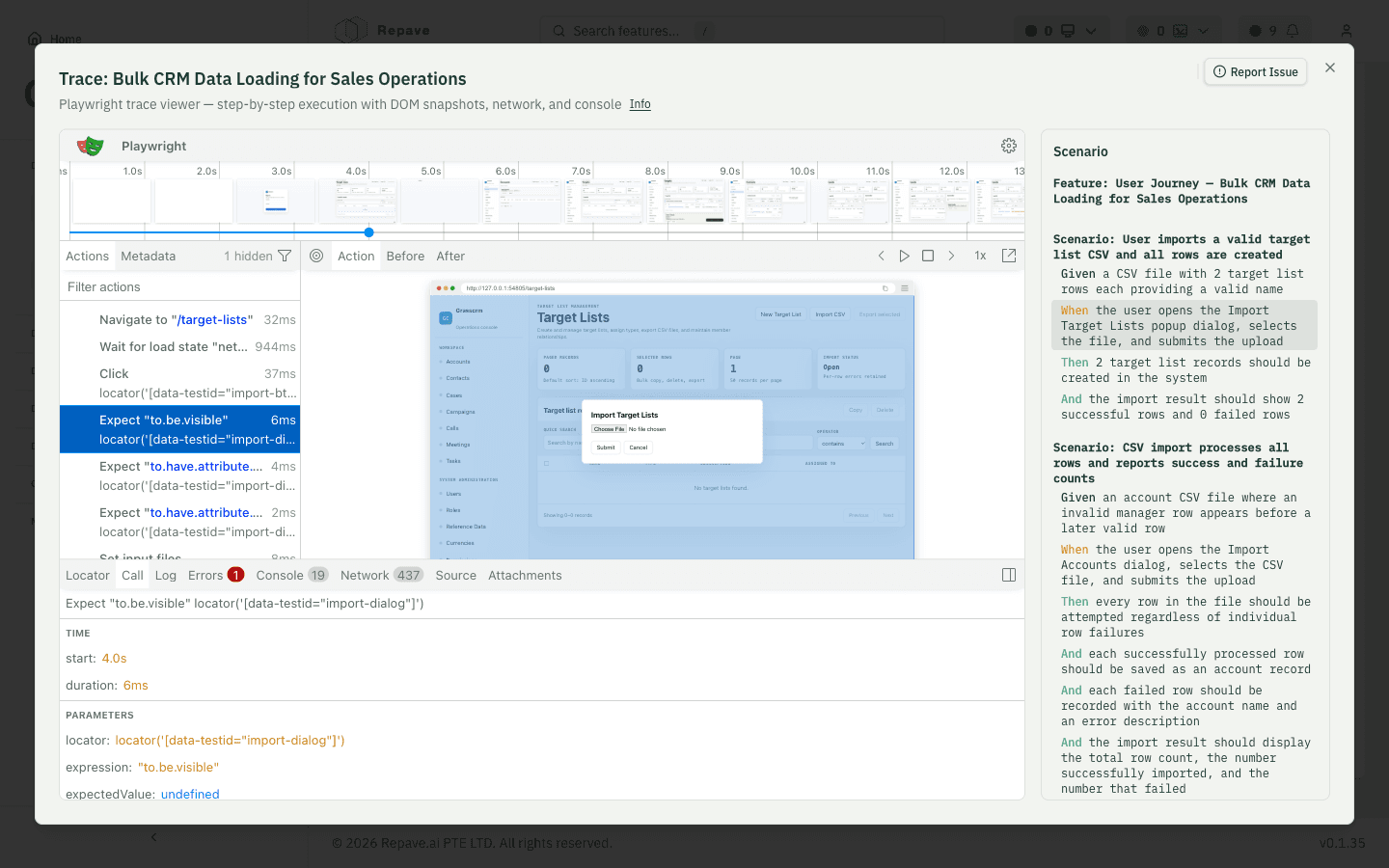Toggle the details sidebar layout icon
This screenshot has height=868, width=1389.
[x=1009, y=576]
